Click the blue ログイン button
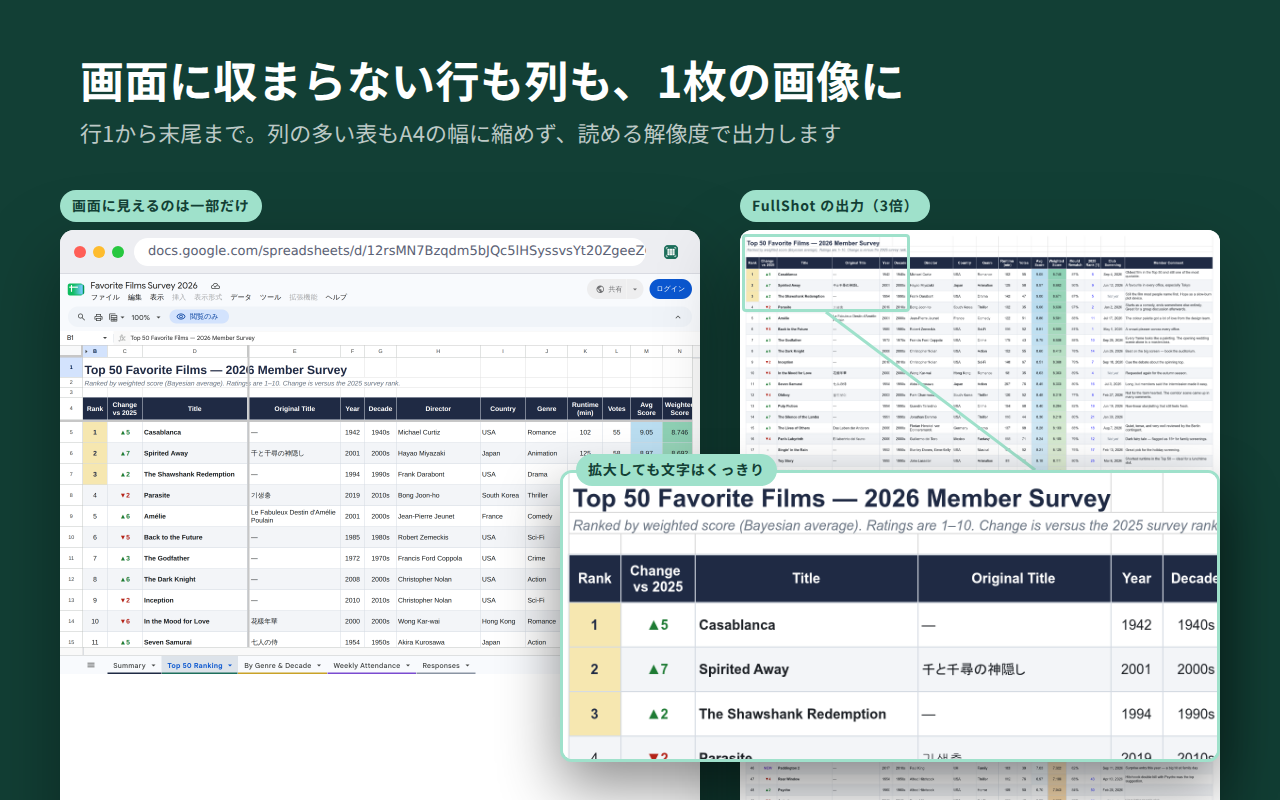 [670, 289]
